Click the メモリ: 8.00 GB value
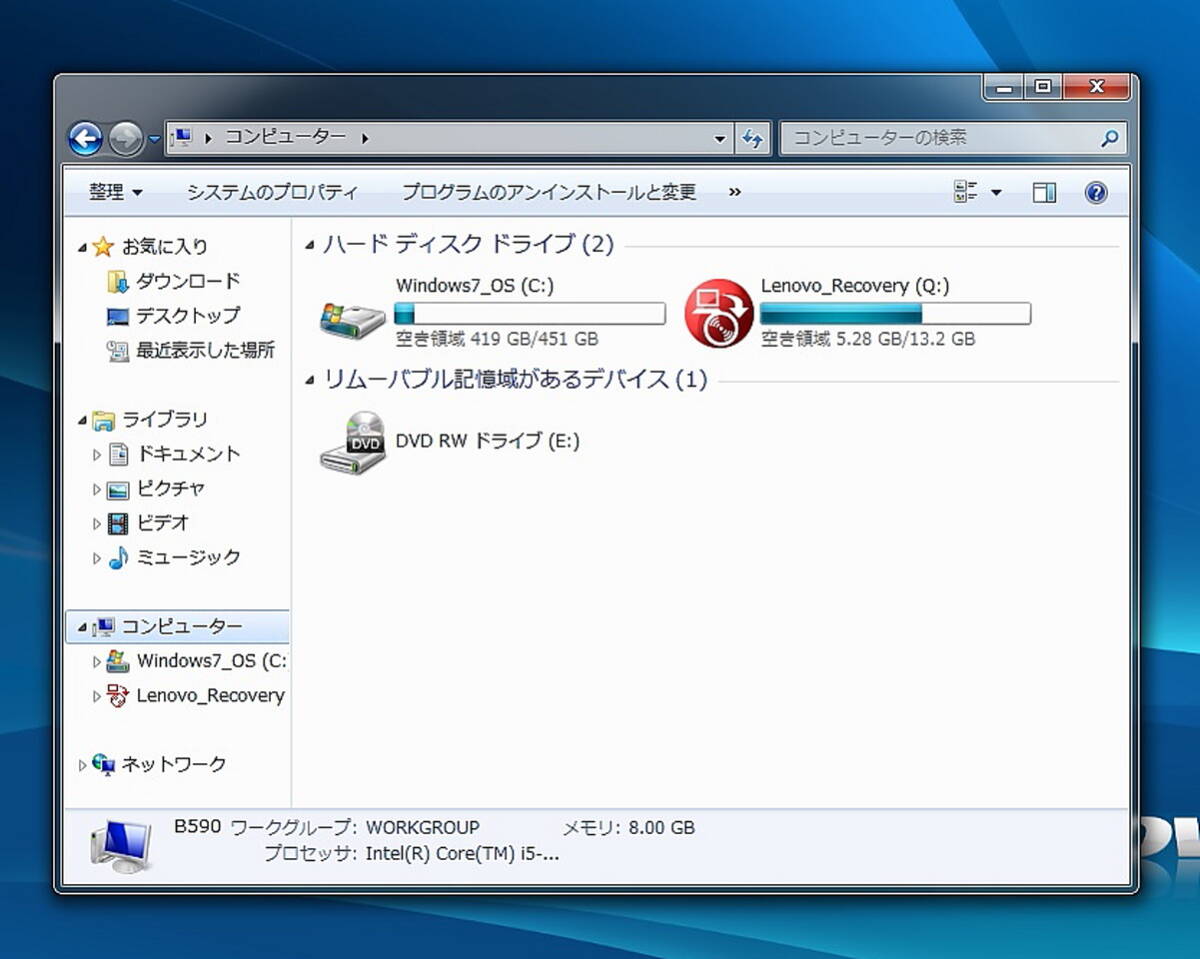Viewport: 1200px width, 959px height. (661, 828)
